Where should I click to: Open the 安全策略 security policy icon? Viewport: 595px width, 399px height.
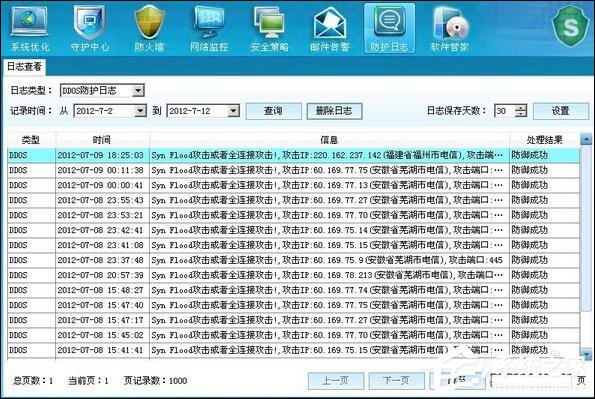coord(269,28)
